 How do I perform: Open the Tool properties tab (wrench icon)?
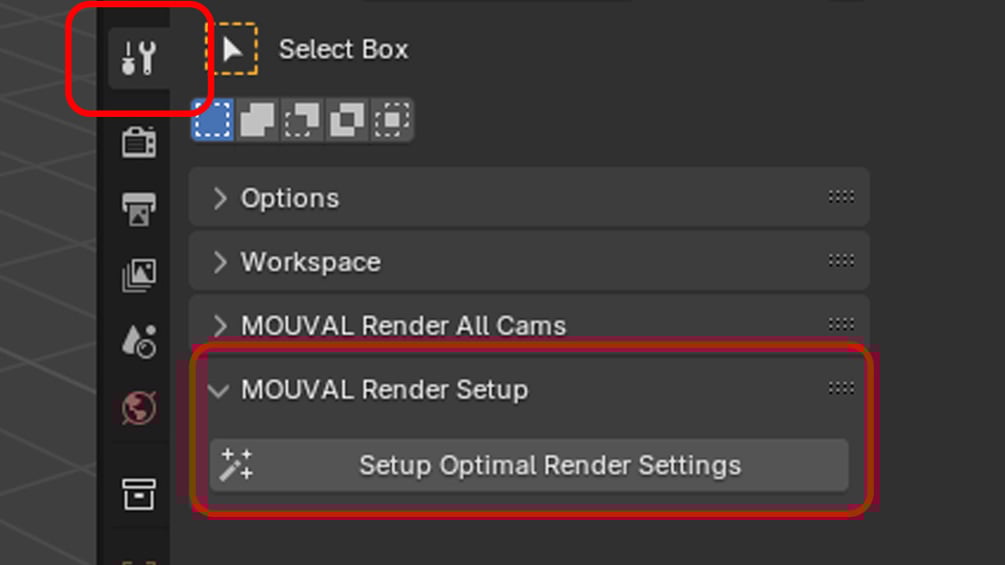138,59
